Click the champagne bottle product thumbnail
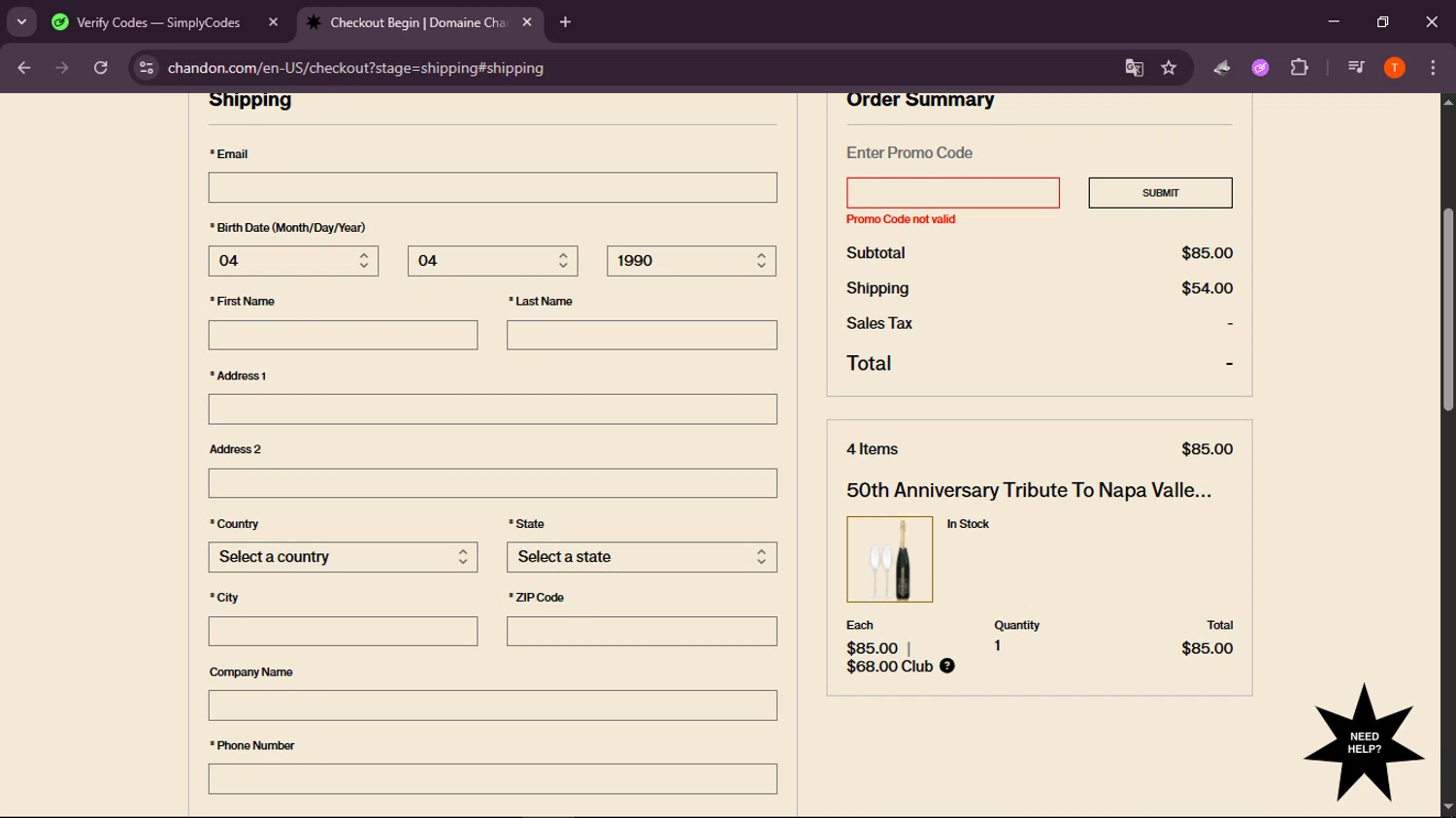This screenshot has height=818, width=1456. pos(889,559)
